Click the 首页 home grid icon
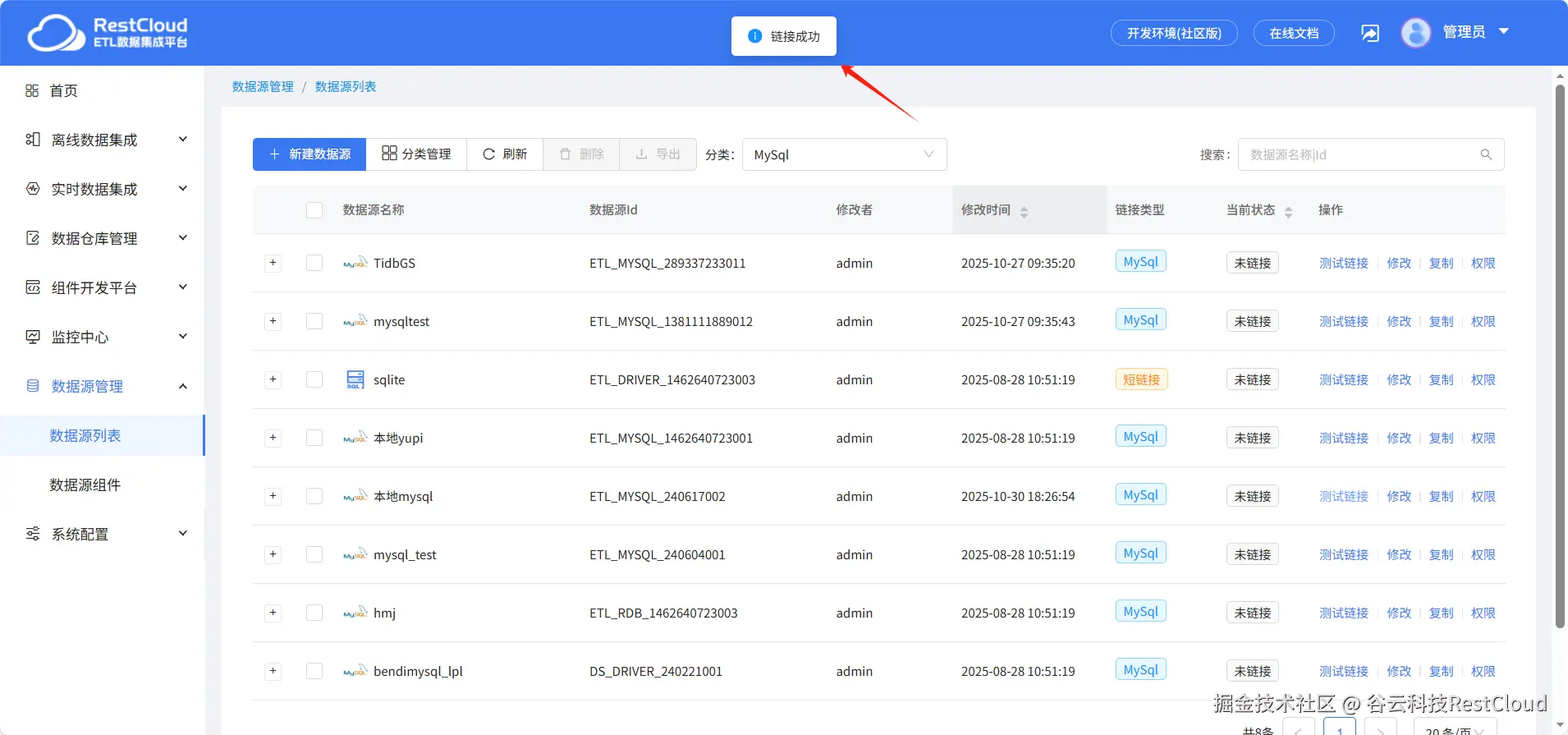This screenshot has width=1568, height=735. point(32,90)
